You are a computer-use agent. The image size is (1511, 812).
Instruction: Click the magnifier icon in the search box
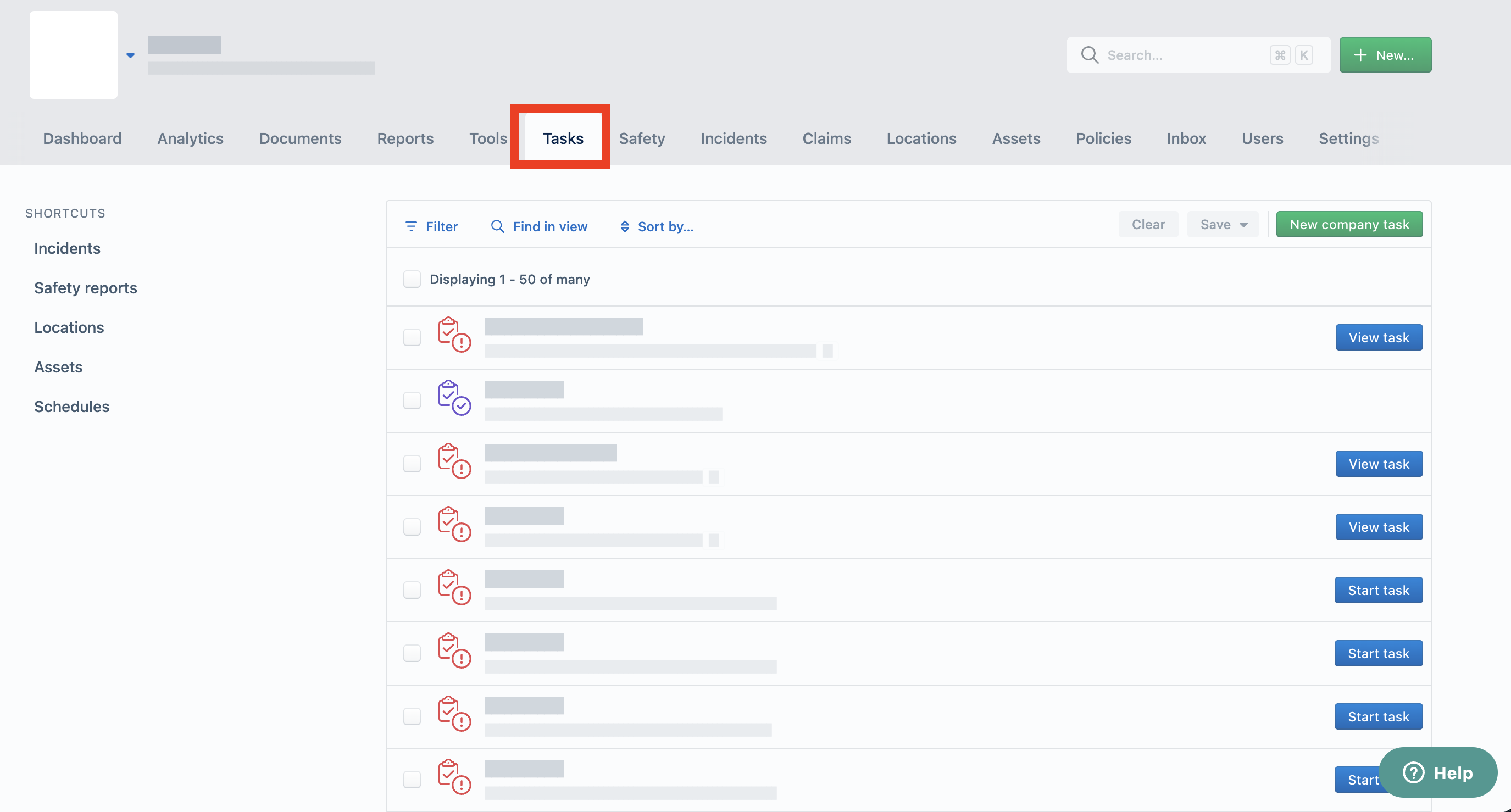[x=1089, y=55]
